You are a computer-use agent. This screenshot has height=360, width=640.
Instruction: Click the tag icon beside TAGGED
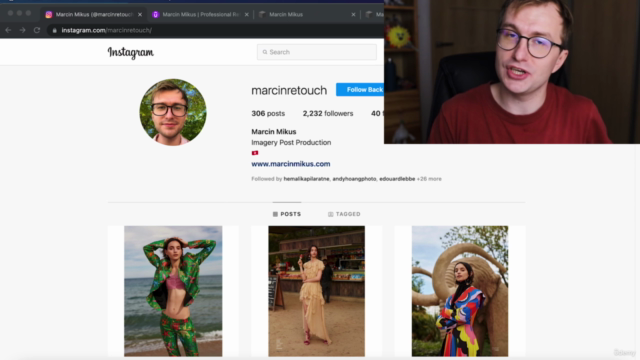coord(331,214)
